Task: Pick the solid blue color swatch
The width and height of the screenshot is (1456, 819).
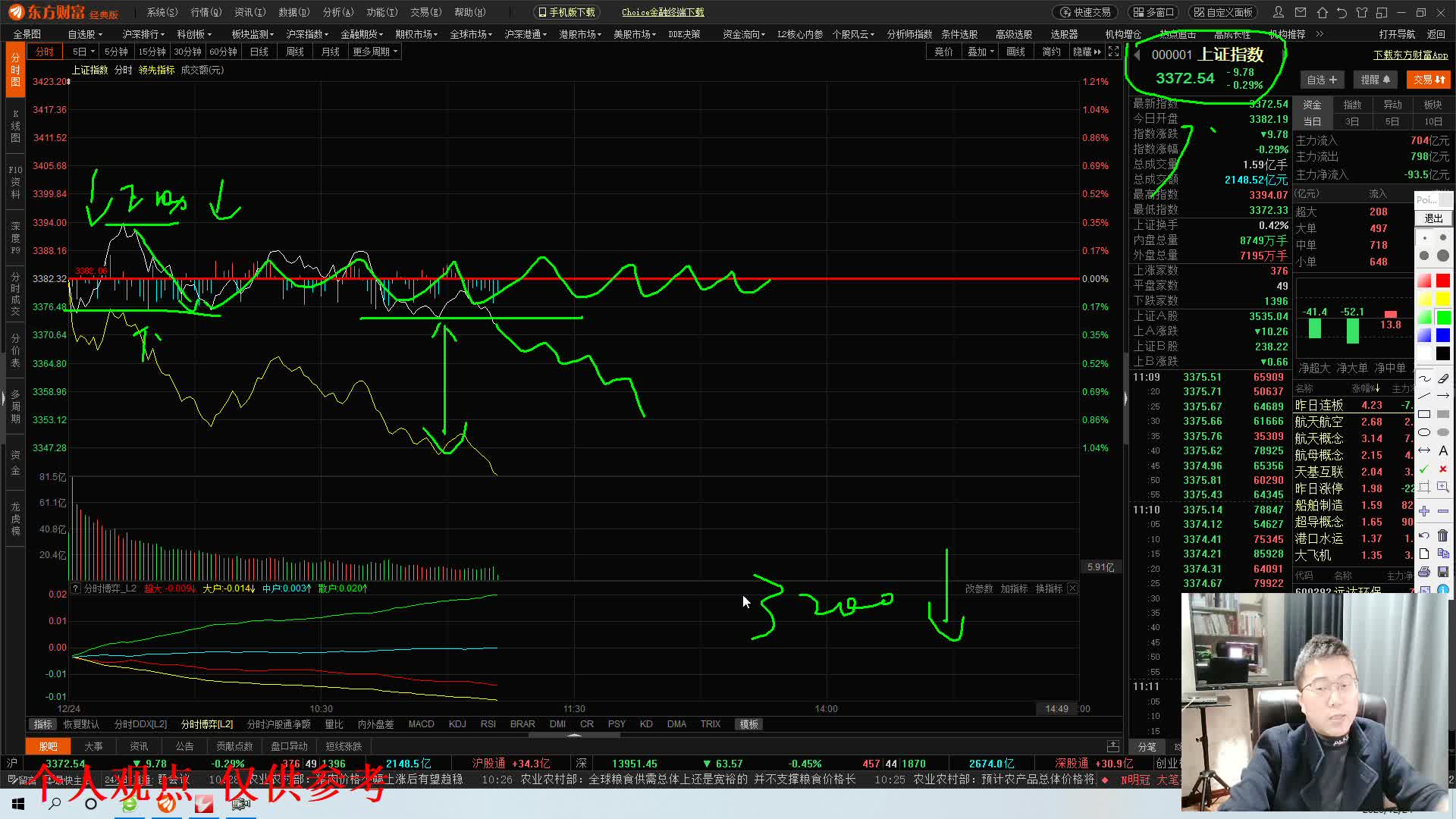Action: pos(1443,335)
